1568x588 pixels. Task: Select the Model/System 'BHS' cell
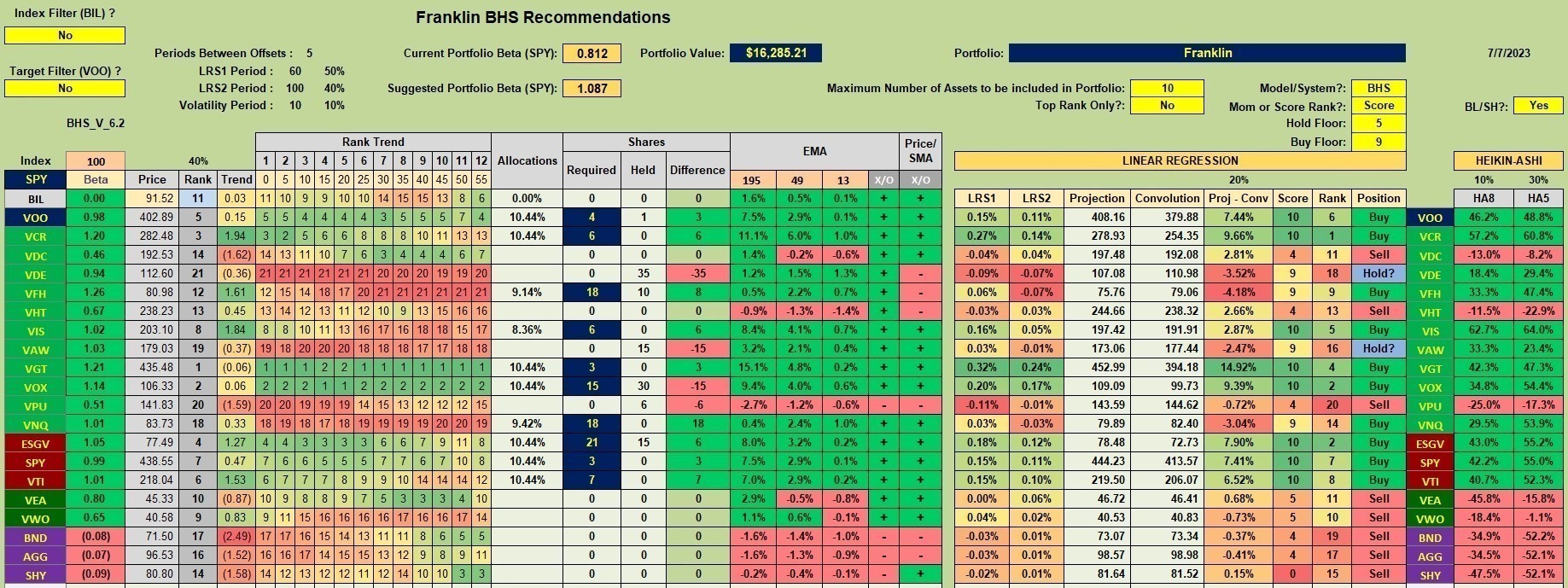pyautogui.click(x=1379, y=88)
